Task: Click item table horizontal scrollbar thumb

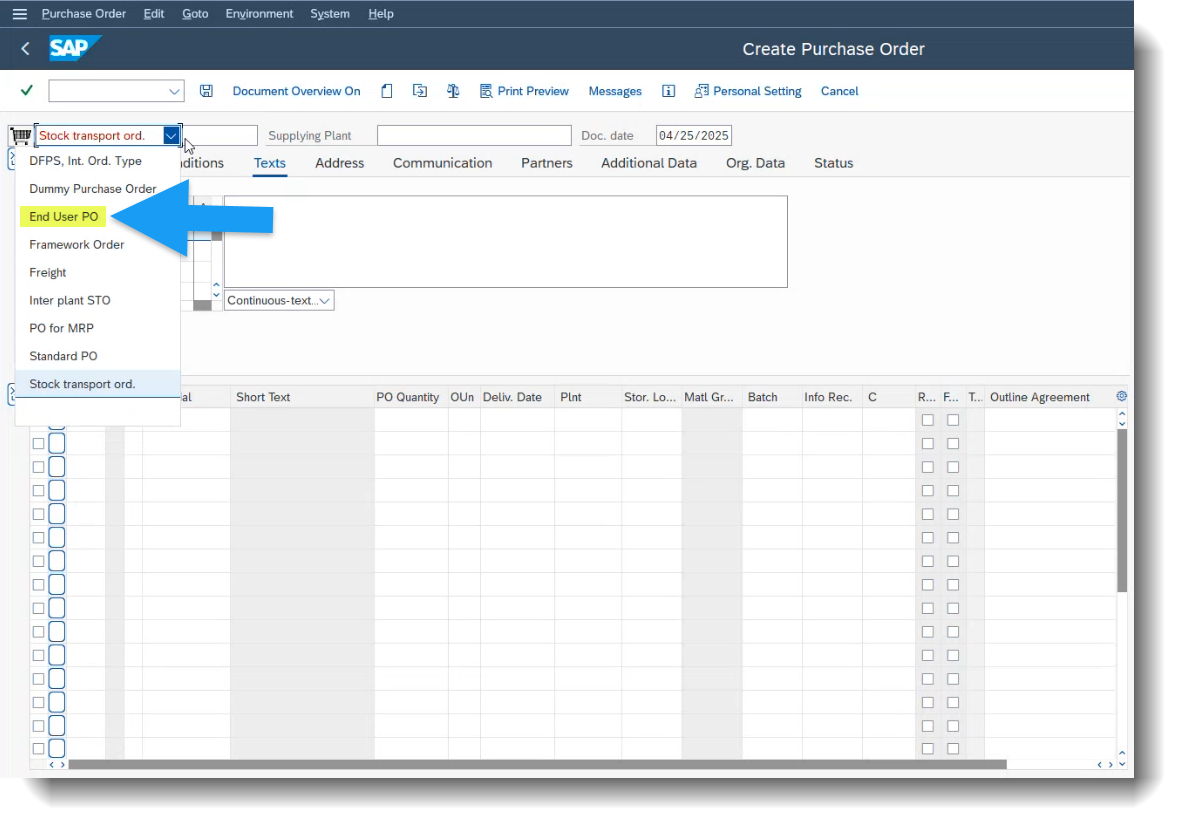Action: pyautogui.click(x=537, y=765)
